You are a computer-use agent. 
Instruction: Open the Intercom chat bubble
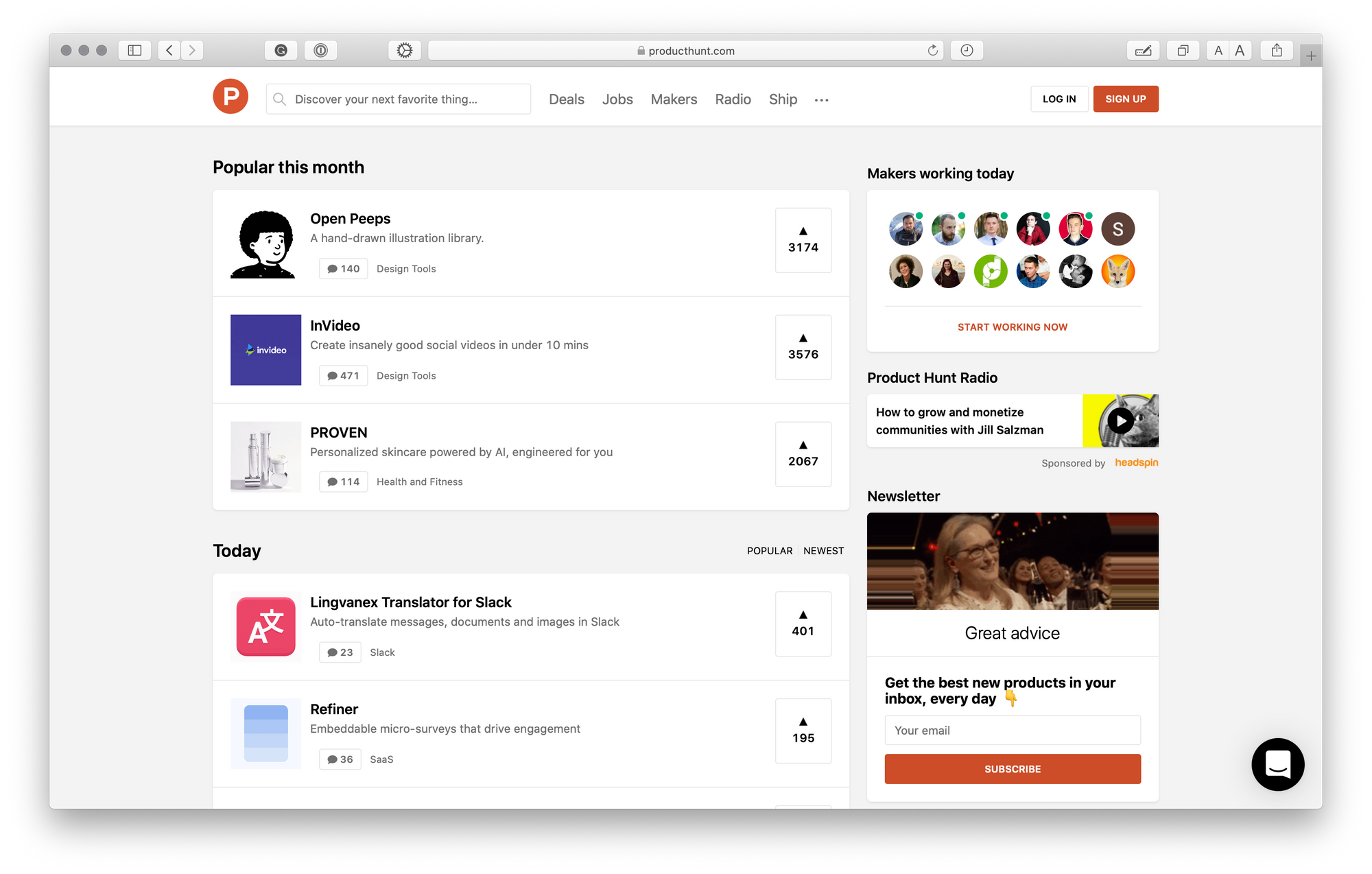tap(1277, 764)
